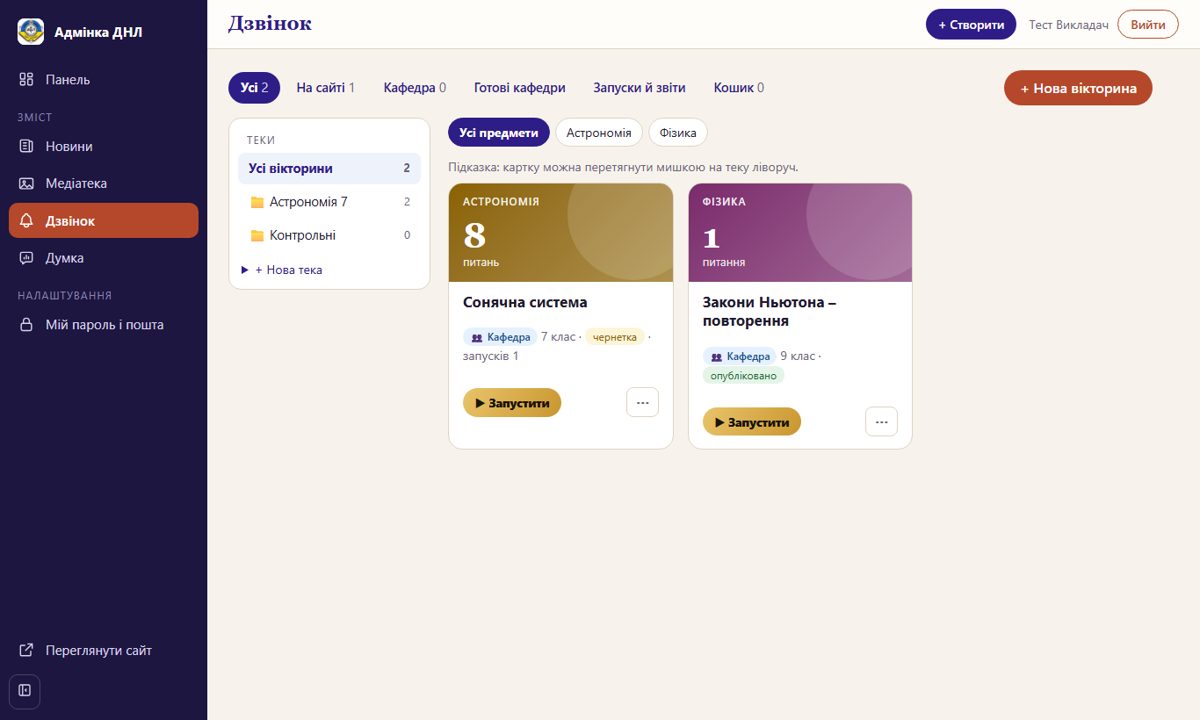Open Панель from the sidebar

(x=104, y=79)
